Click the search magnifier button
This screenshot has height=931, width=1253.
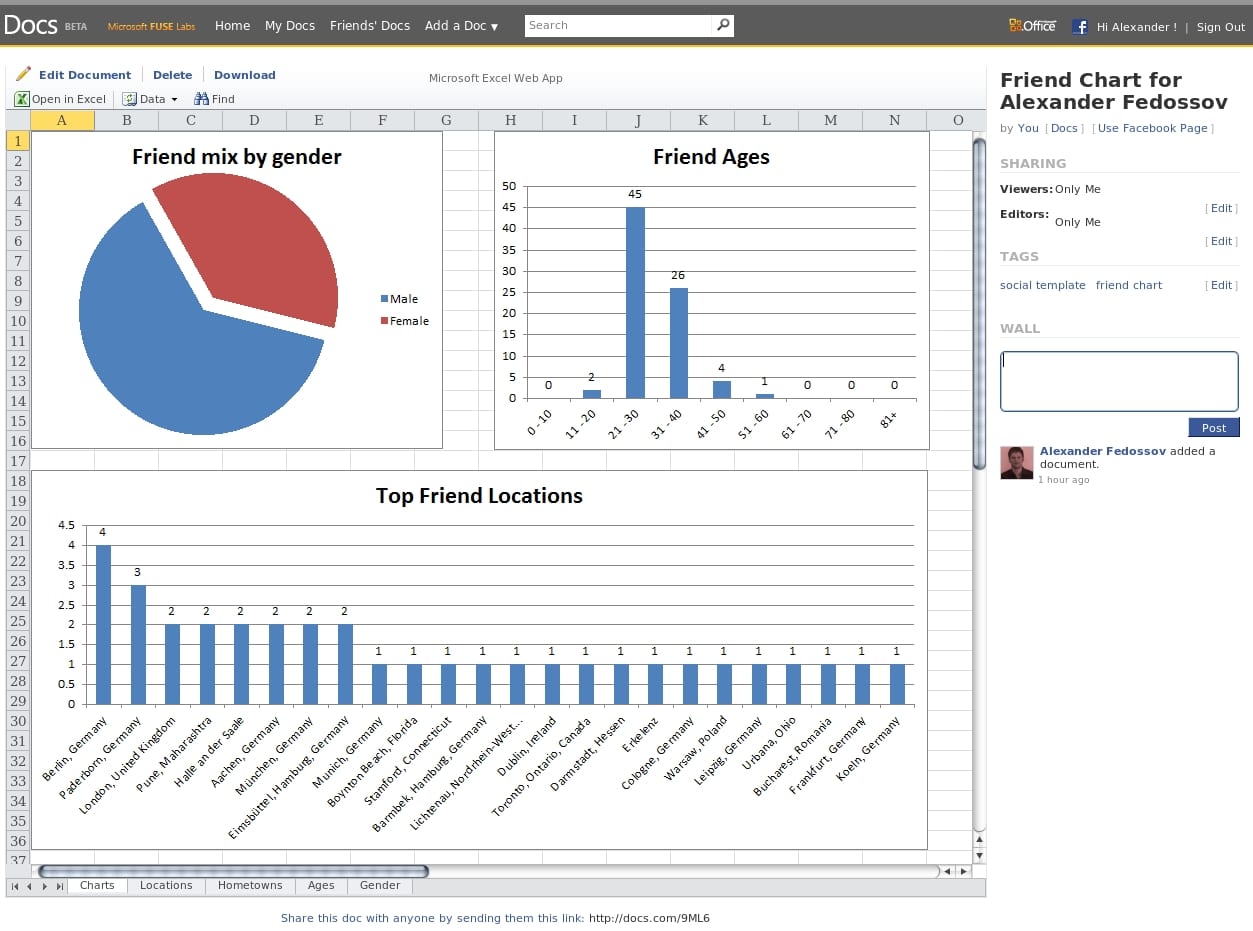[x=723, y=25]
